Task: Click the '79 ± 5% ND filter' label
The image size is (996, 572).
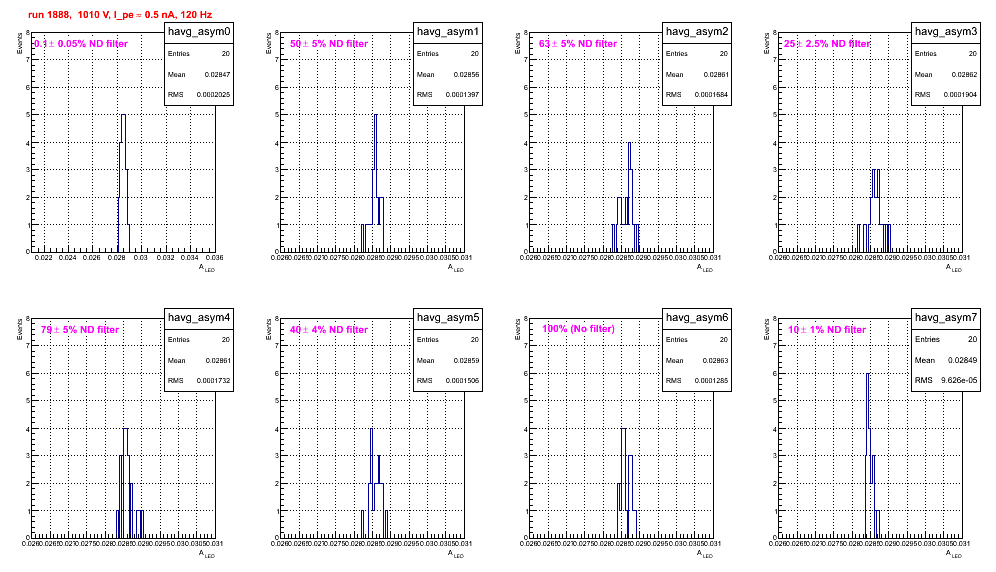Action: pyautogui.click(x=80, y=330)
